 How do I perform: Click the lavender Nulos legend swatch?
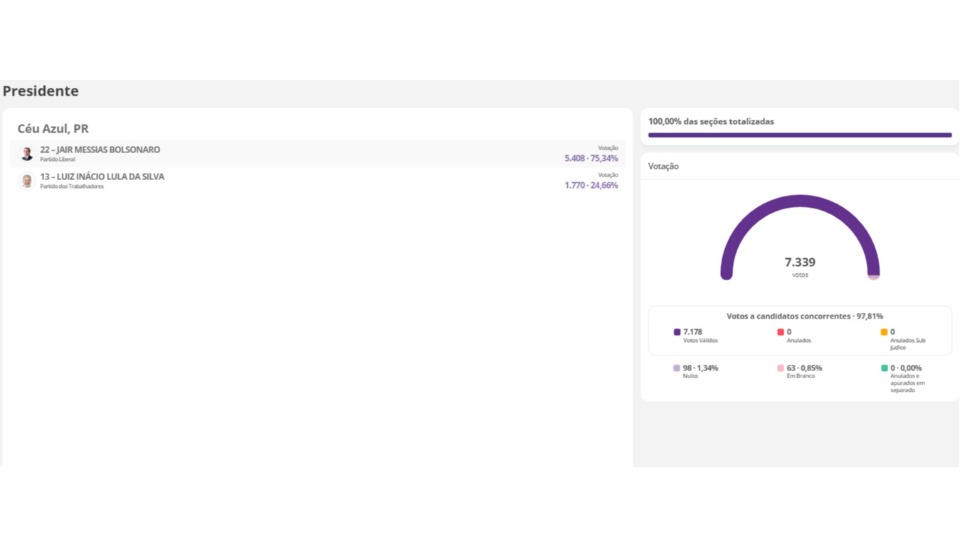tap(677, 368)
